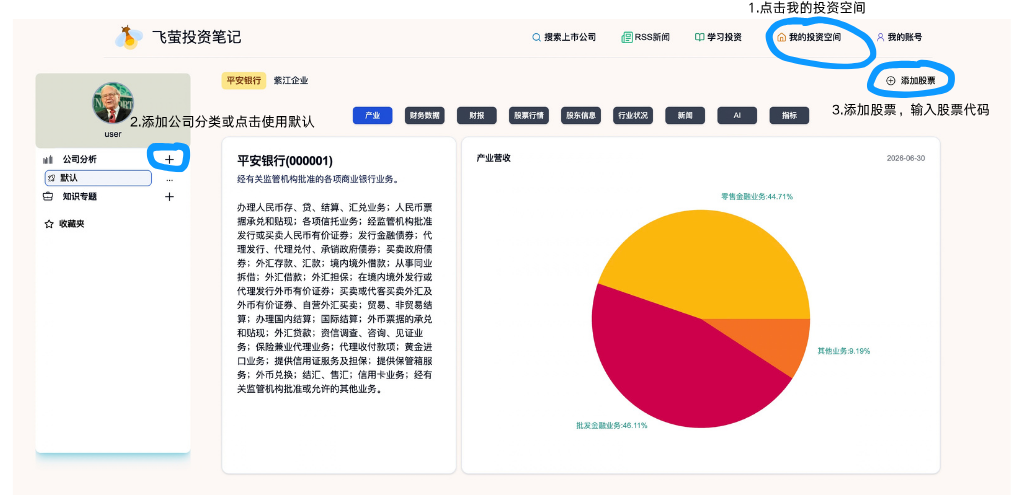Select the 默认 category item
1024x500 pixels.
pos(98,178)
